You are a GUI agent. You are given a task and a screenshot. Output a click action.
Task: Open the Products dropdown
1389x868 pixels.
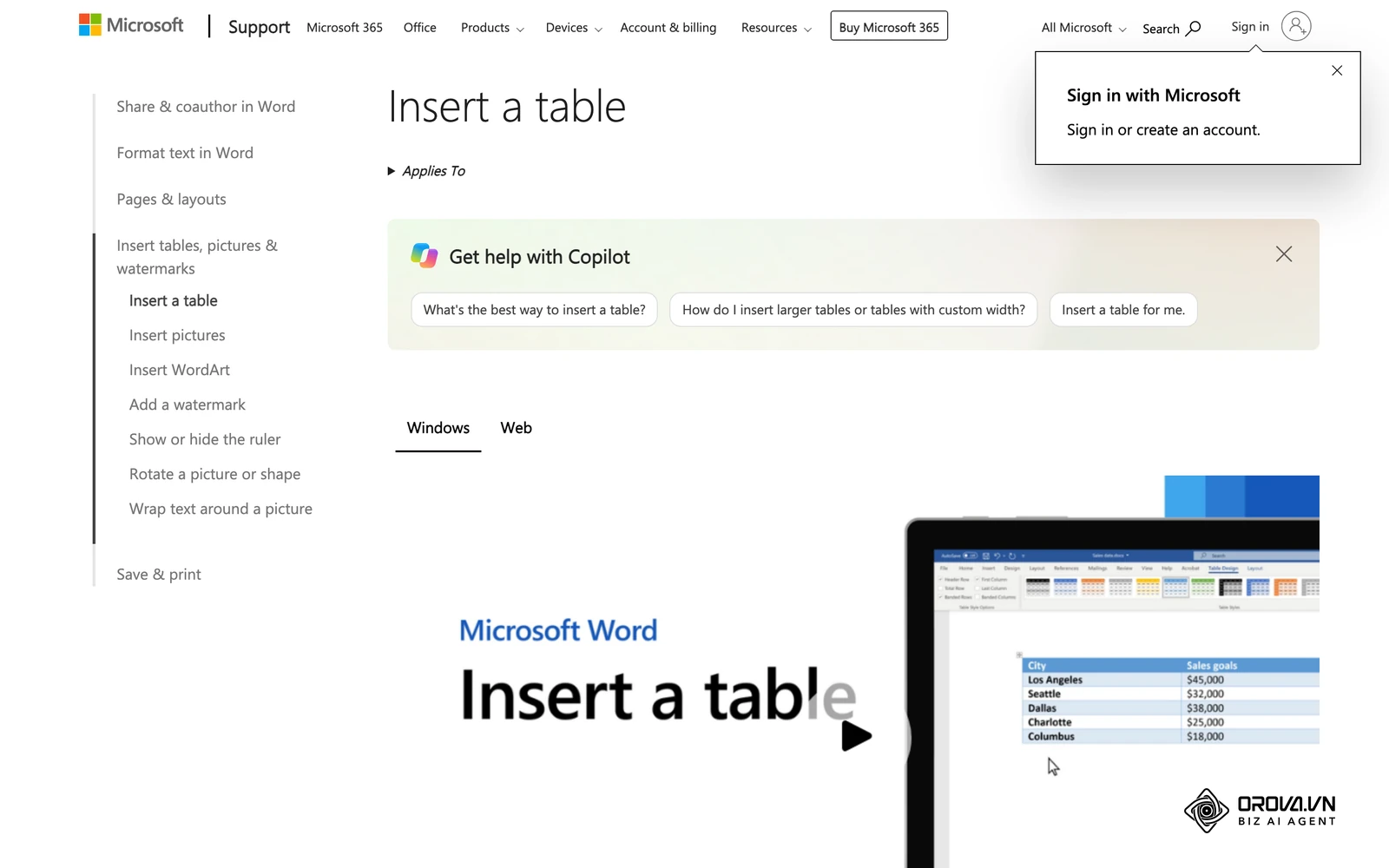pos(492,28)
